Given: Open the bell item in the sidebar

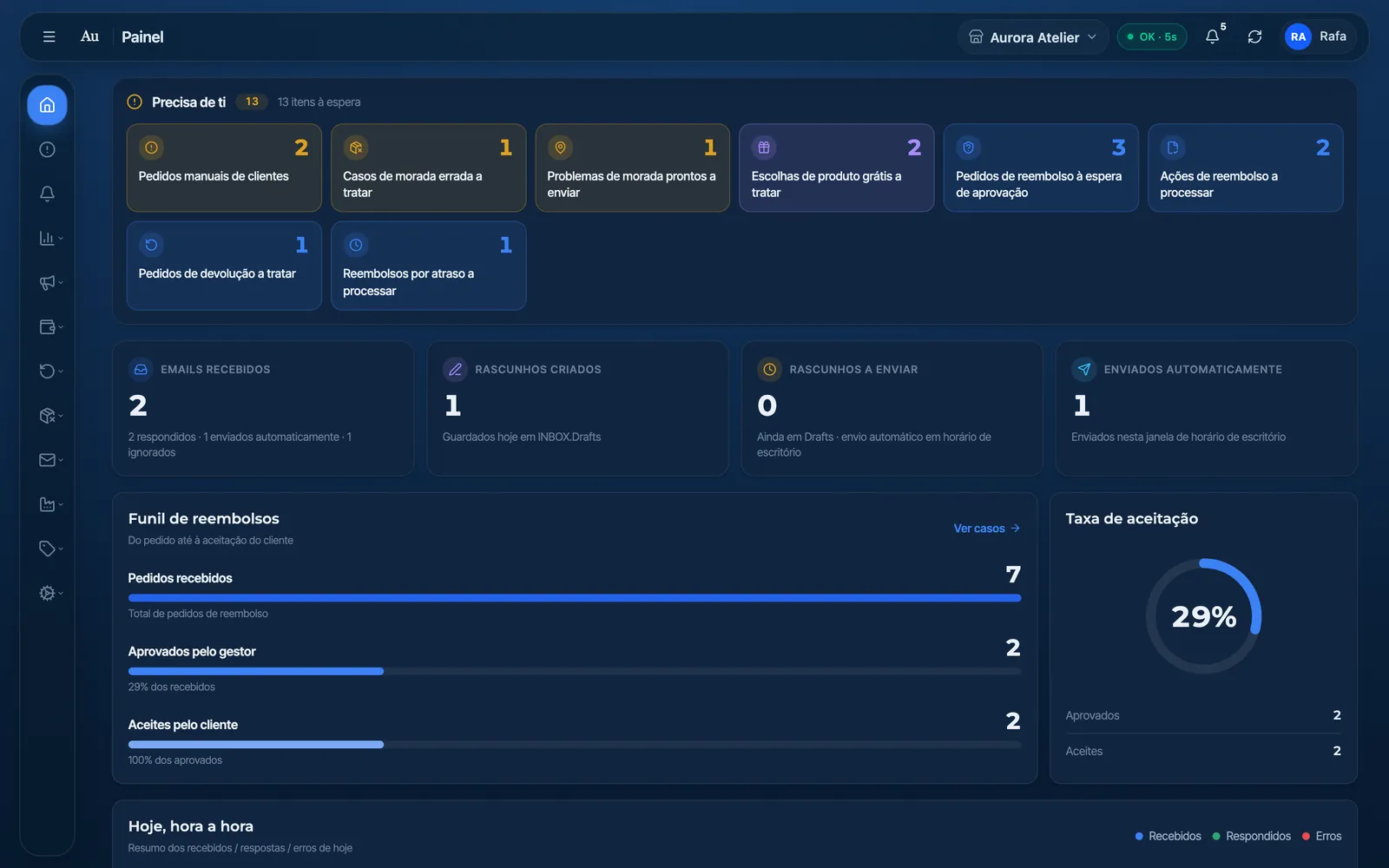Looking at the screenshot, I should pos(47,194).
